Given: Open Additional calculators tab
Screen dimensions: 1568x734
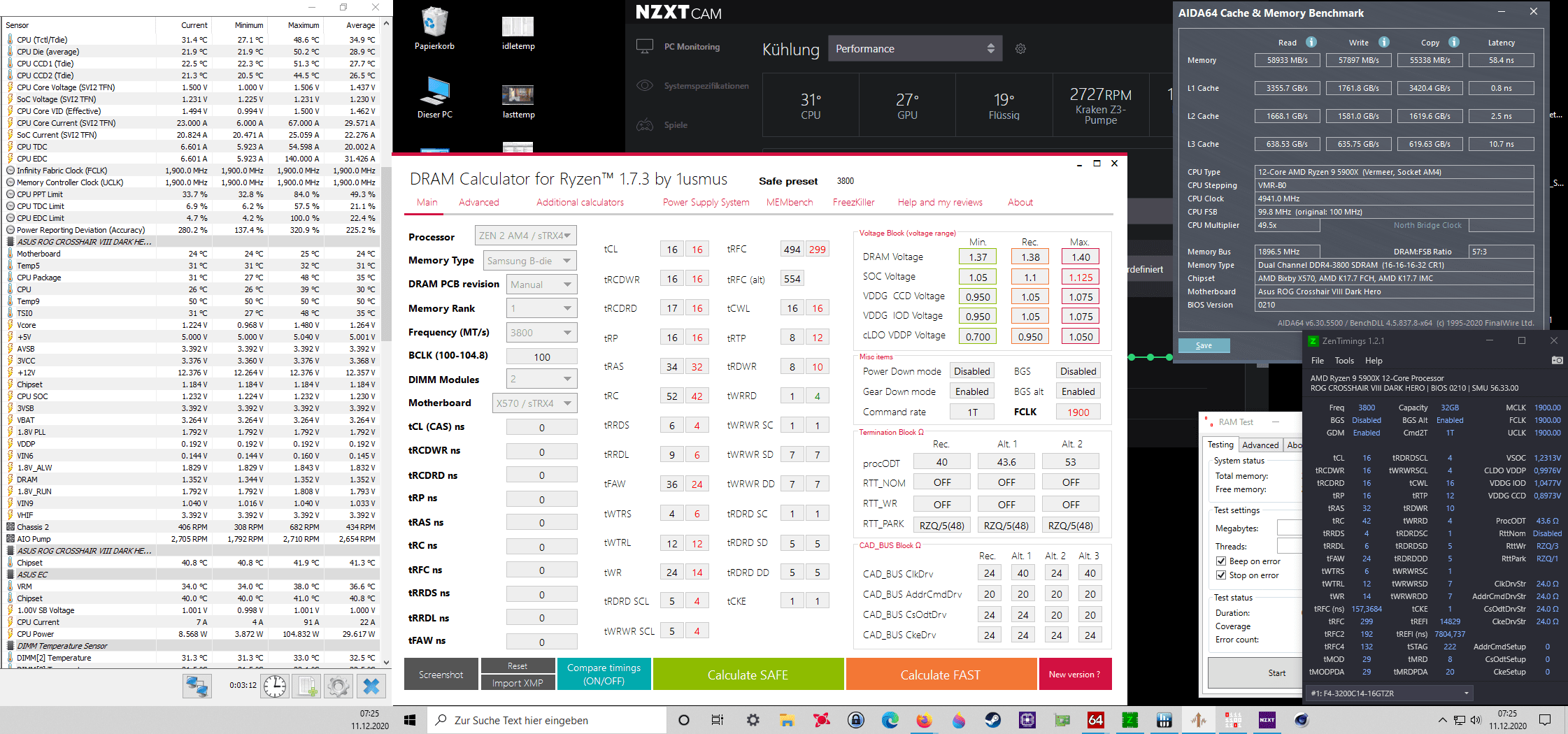Looking at the screenshot, I should (x=580, y=203).
